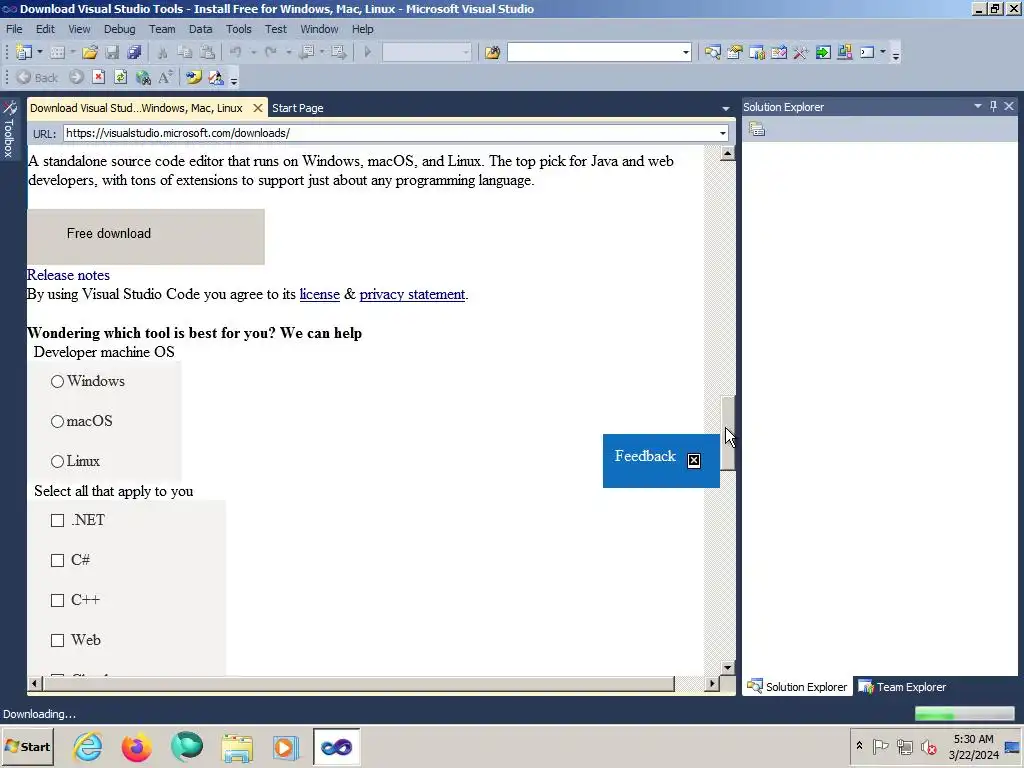Expand the URL address dropdown
This screenshot has height=768, width=1024.
pyautogui.click(x=722, y=133)
